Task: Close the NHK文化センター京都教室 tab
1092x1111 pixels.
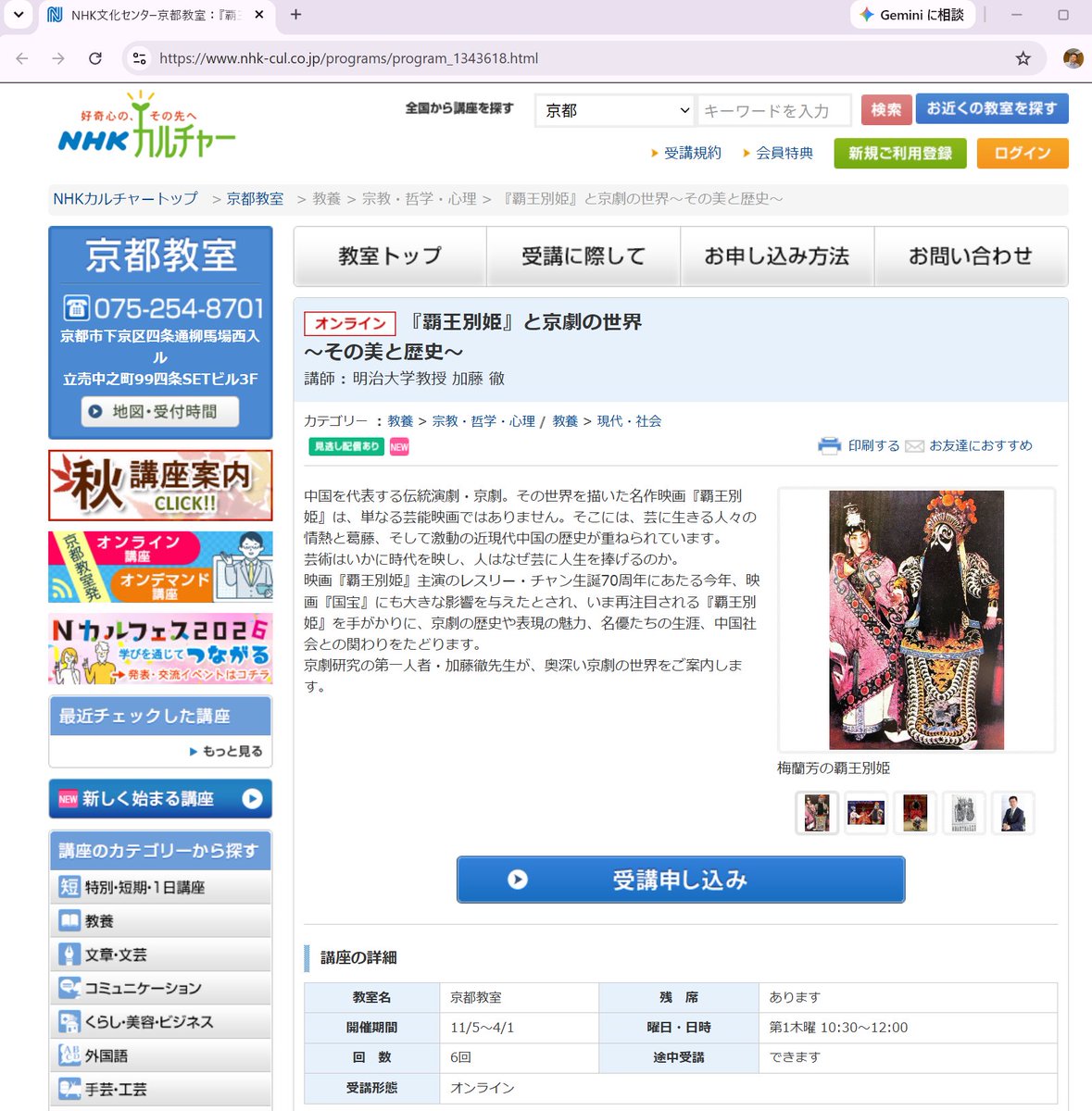Action: (259, 15)
